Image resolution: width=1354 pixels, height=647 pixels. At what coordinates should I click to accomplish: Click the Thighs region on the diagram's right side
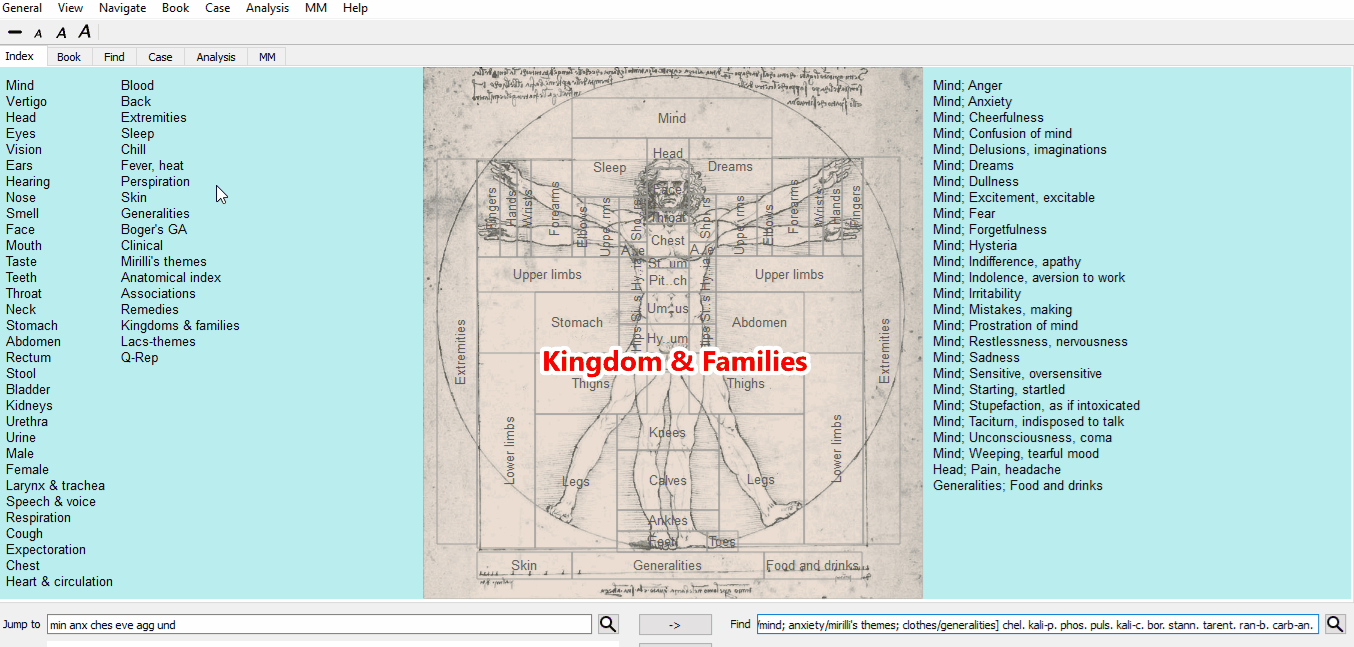tap(746, 383)
